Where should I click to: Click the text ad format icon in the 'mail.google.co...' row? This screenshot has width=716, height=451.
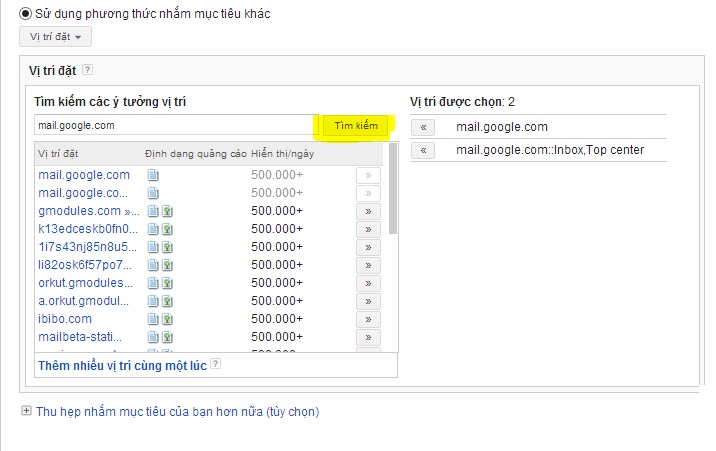(153, 193)
